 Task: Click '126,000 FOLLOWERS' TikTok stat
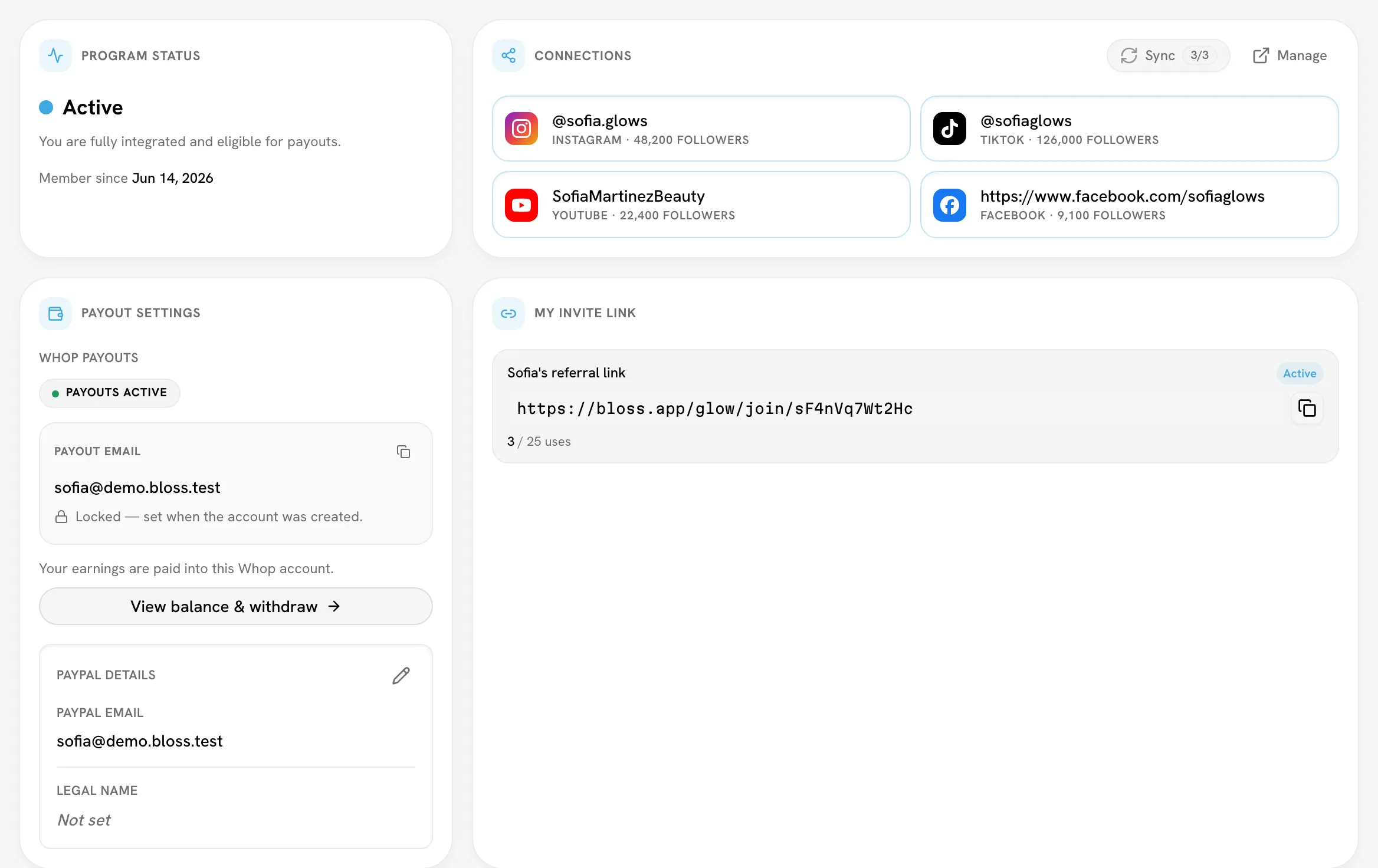(x=1098, y=140)
